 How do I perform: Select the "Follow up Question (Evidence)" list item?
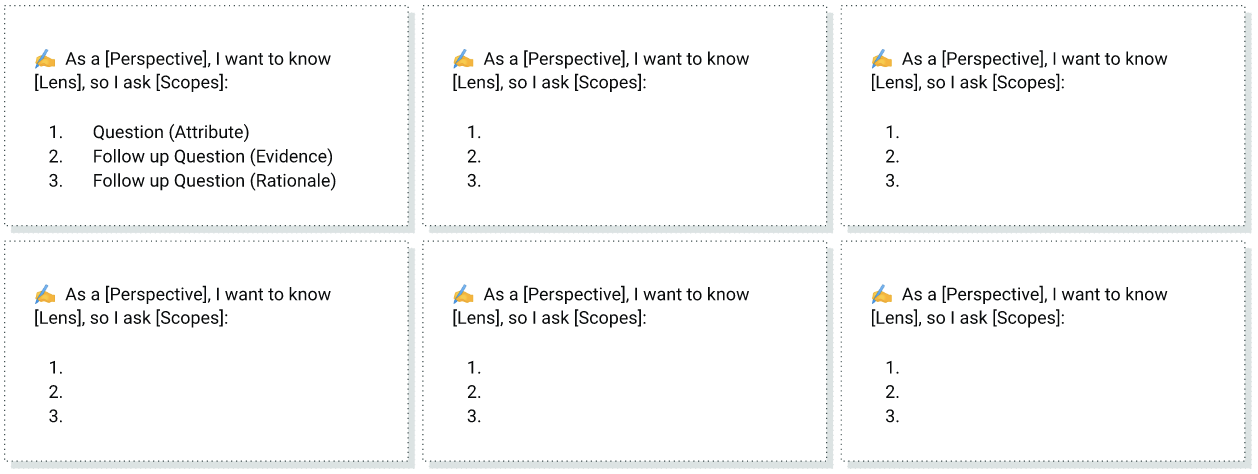coord(212,156)
